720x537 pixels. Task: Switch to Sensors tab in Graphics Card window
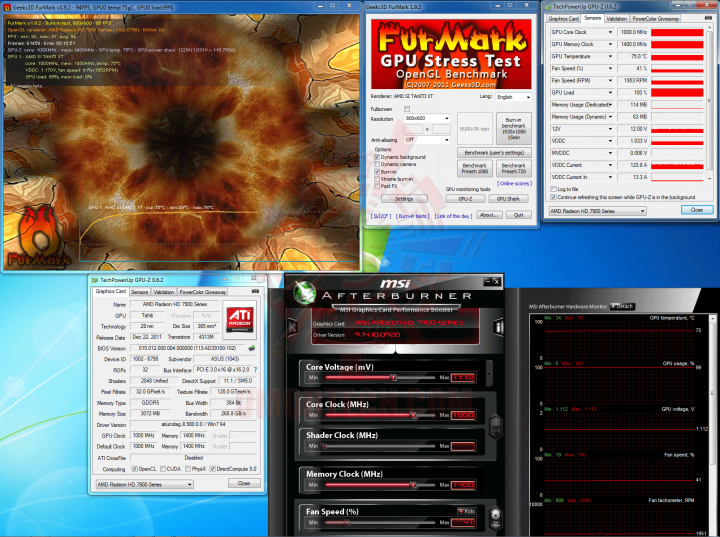(140, 292)
